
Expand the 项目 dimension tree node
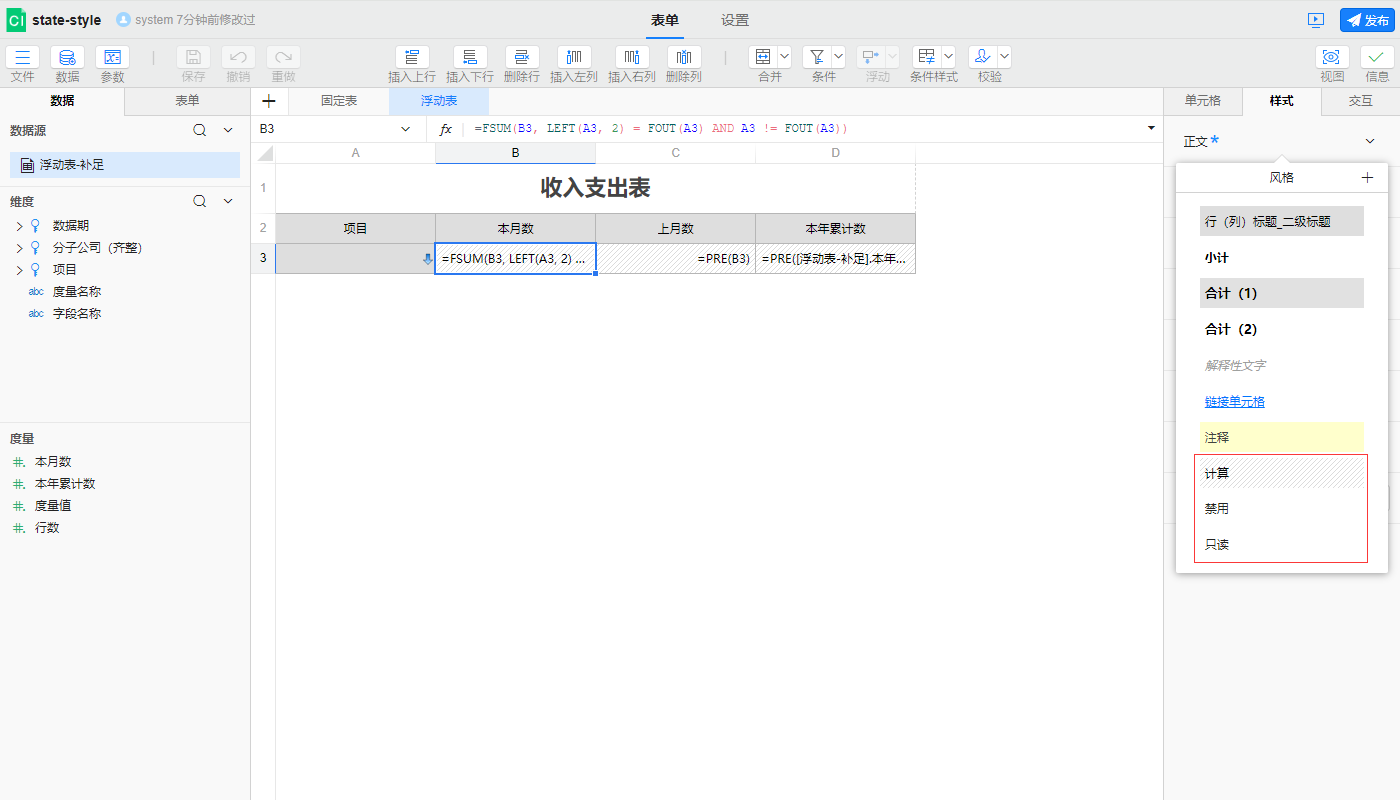coord(19,270)
